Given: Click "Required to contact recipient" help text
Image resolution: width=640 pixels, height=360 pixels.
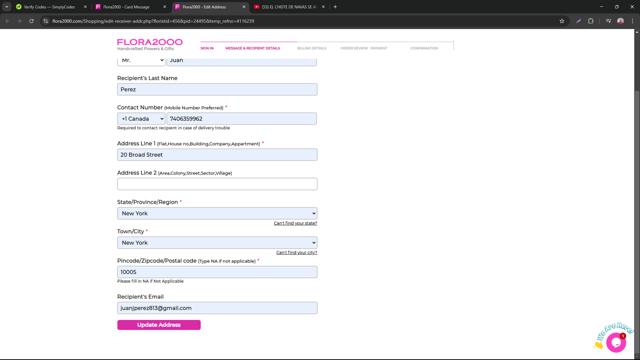Looking at the screenshot, I should [173, 128].
